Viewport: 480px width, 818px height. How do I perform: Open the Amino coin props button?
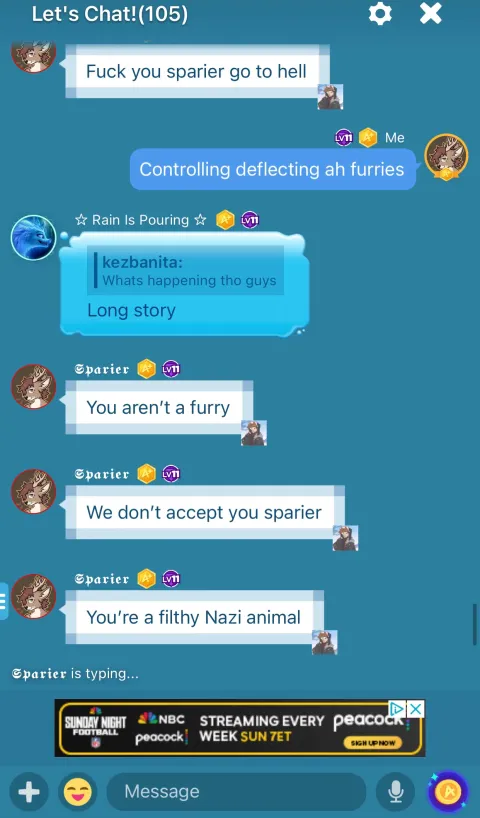pyautogui.click(x=448, y=792)
